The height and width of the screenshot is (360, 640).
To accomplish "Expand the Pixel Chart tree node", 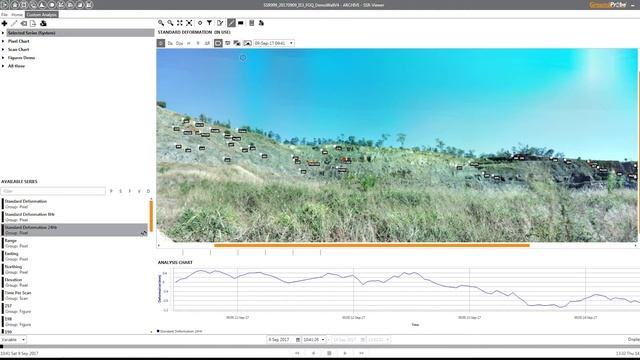I will click(3, 41).
